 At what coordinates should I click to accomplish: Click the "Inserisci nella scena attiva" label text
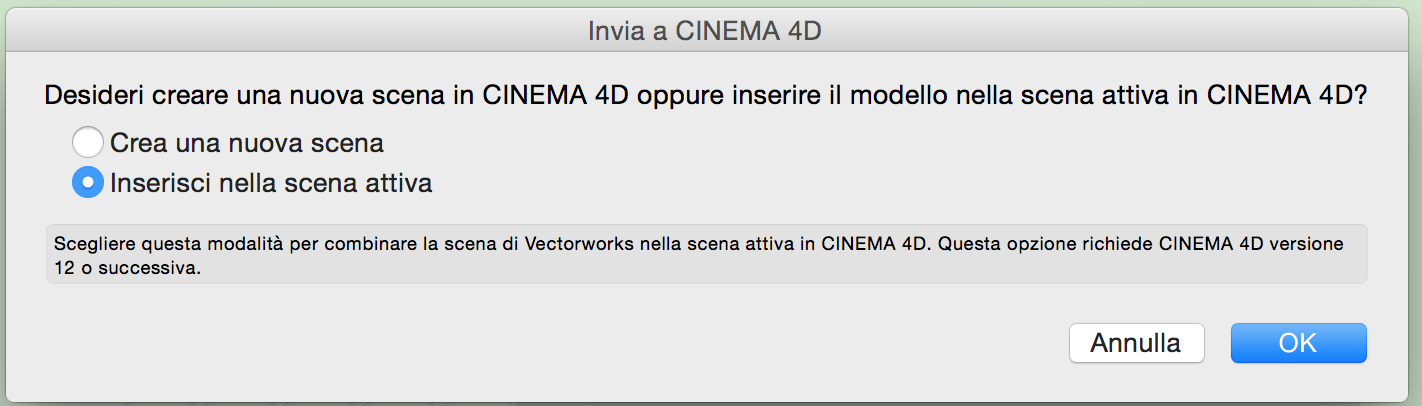(271, 184)
